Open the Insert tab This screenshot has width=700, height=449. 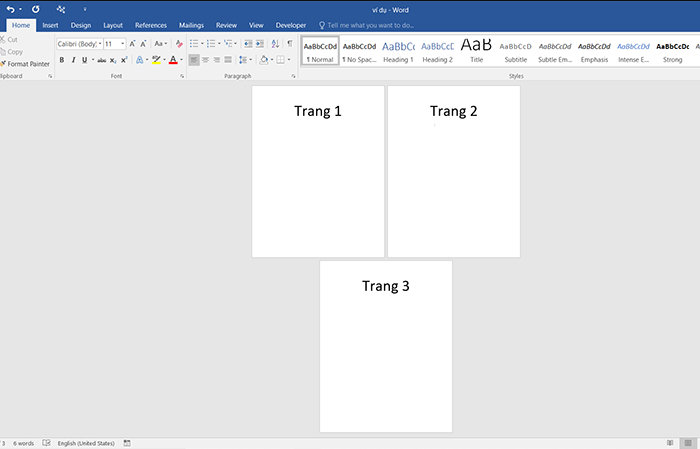tap(50, 25)
